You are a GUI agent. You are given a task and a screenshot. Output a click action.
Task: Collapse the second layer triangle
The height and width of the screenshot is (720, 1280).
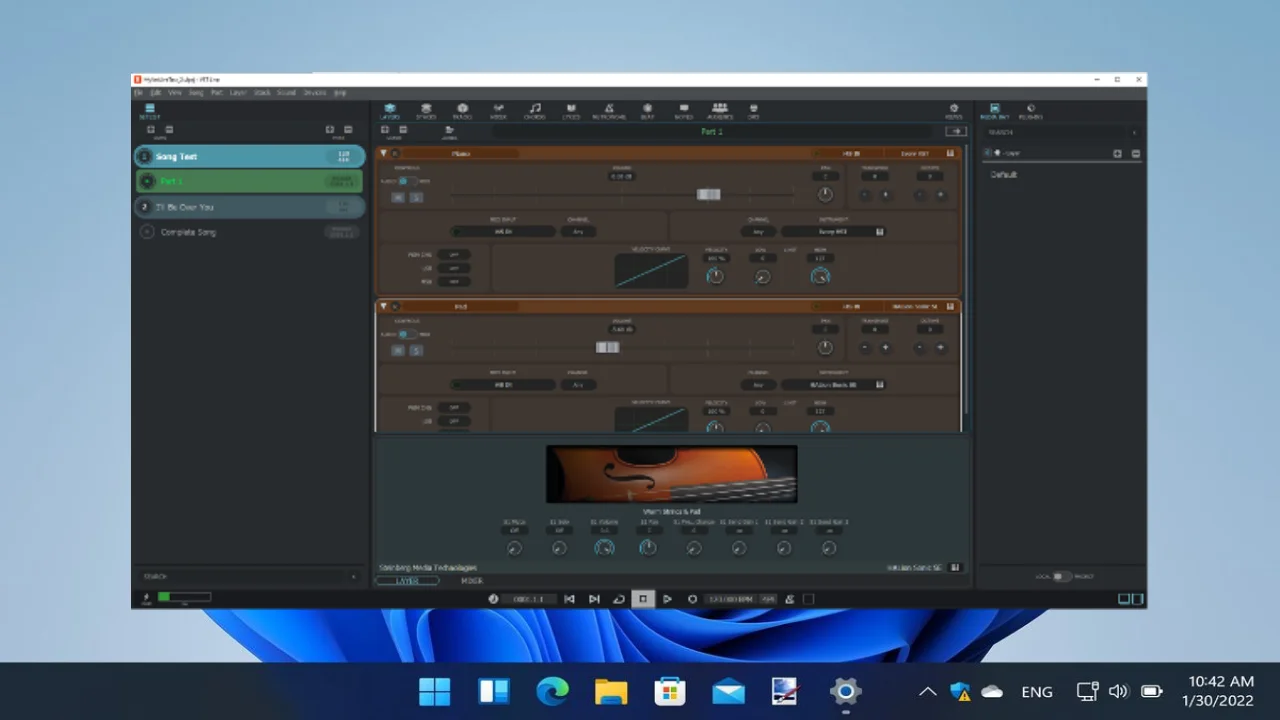383,306
